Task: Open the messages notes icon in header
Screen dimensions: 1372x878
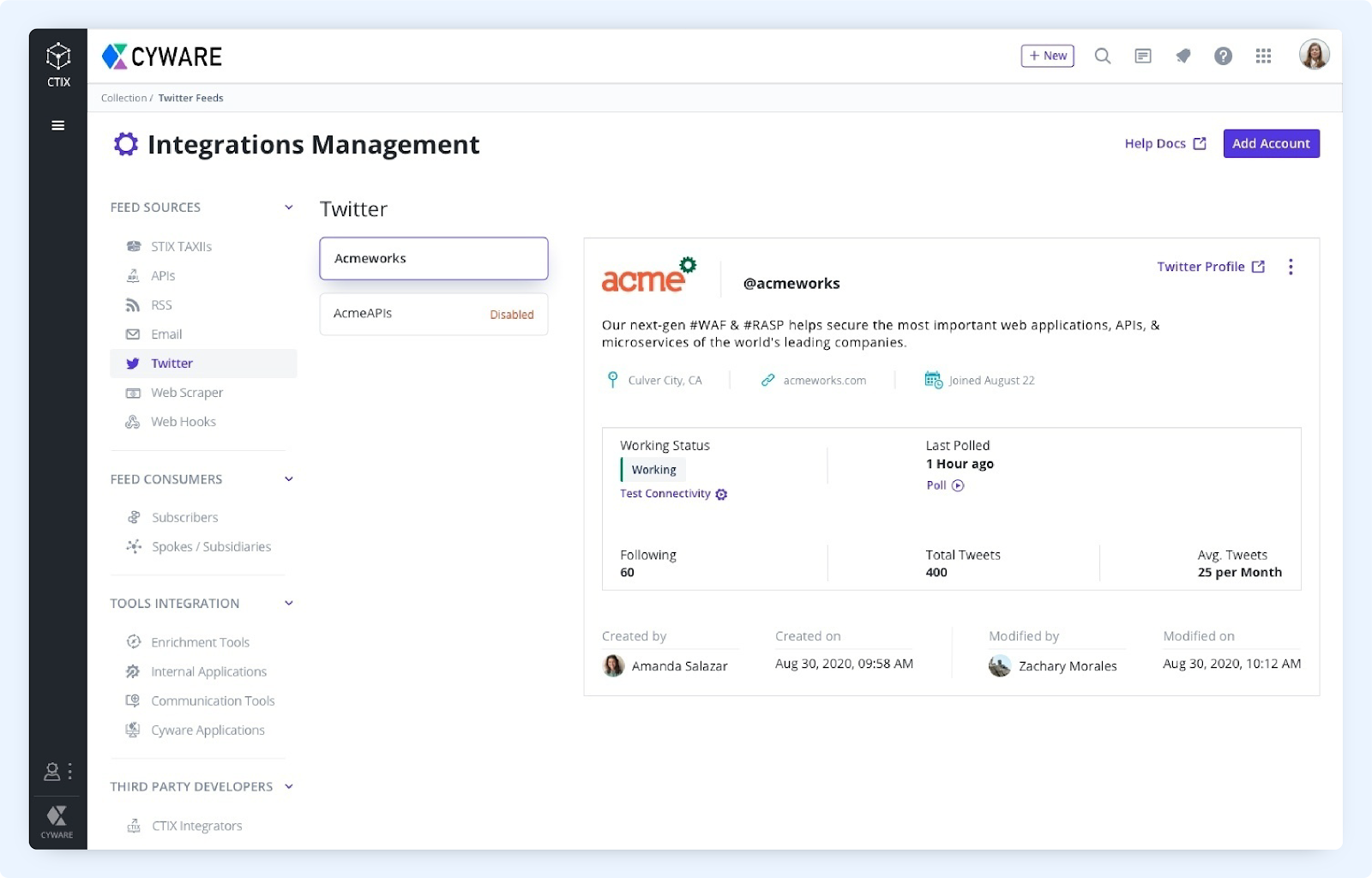Action: coord(1143,56)
